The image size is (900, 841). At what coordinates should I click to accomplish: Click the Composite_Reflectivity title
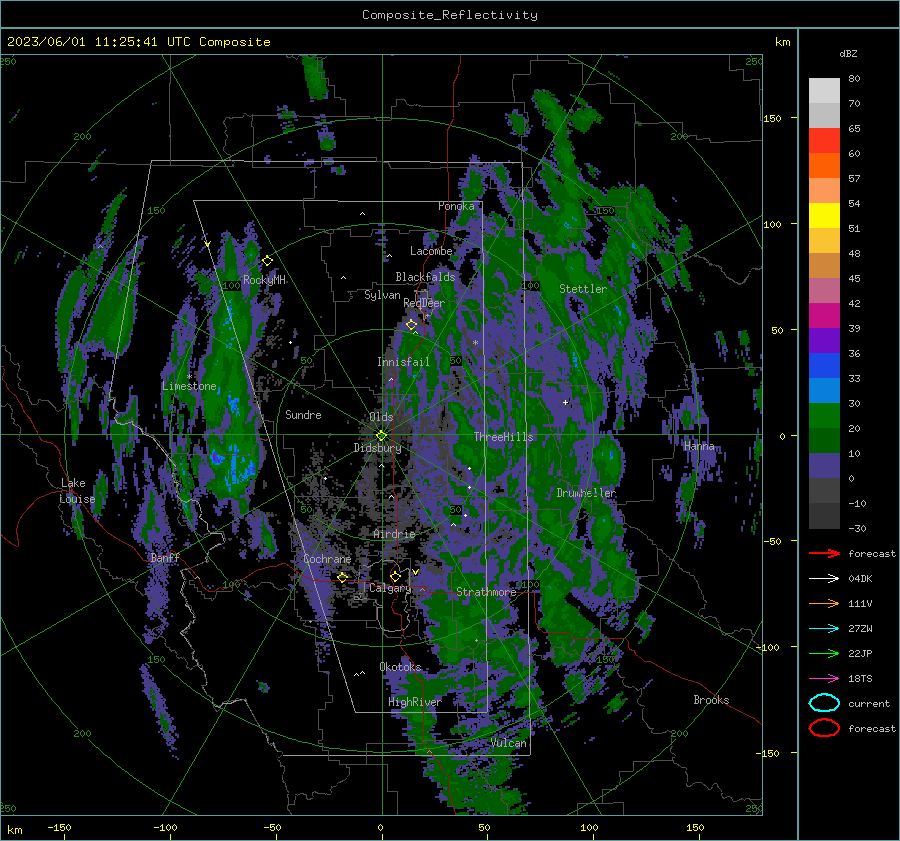(450, 15)
